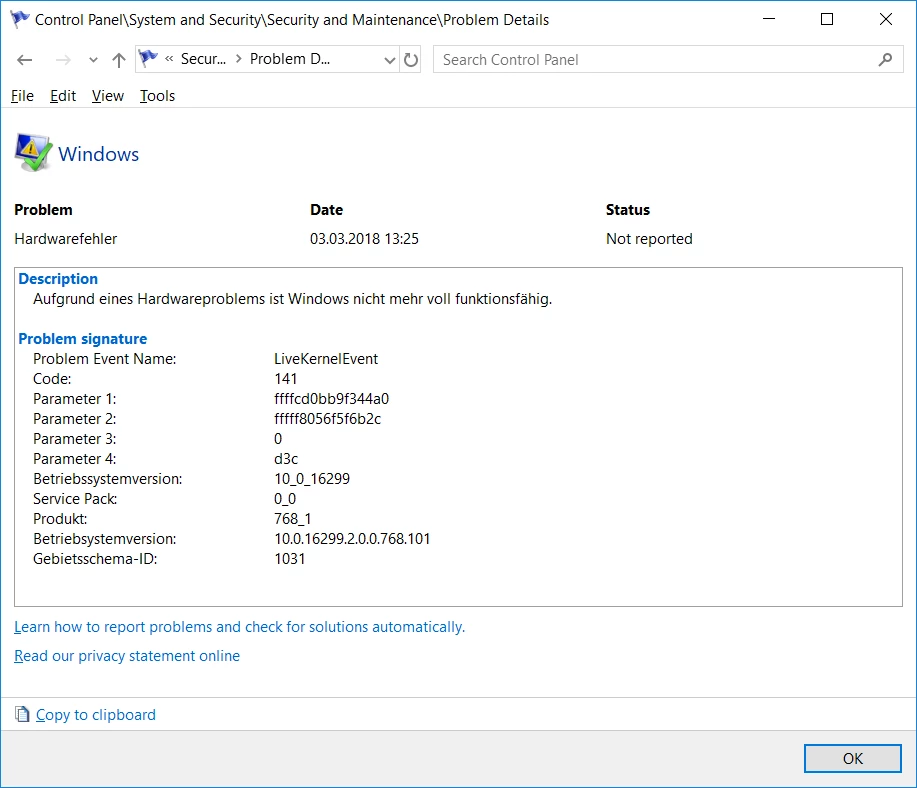
Task: Select Parameter 4 value d3c
Action: tap(286, 459)
